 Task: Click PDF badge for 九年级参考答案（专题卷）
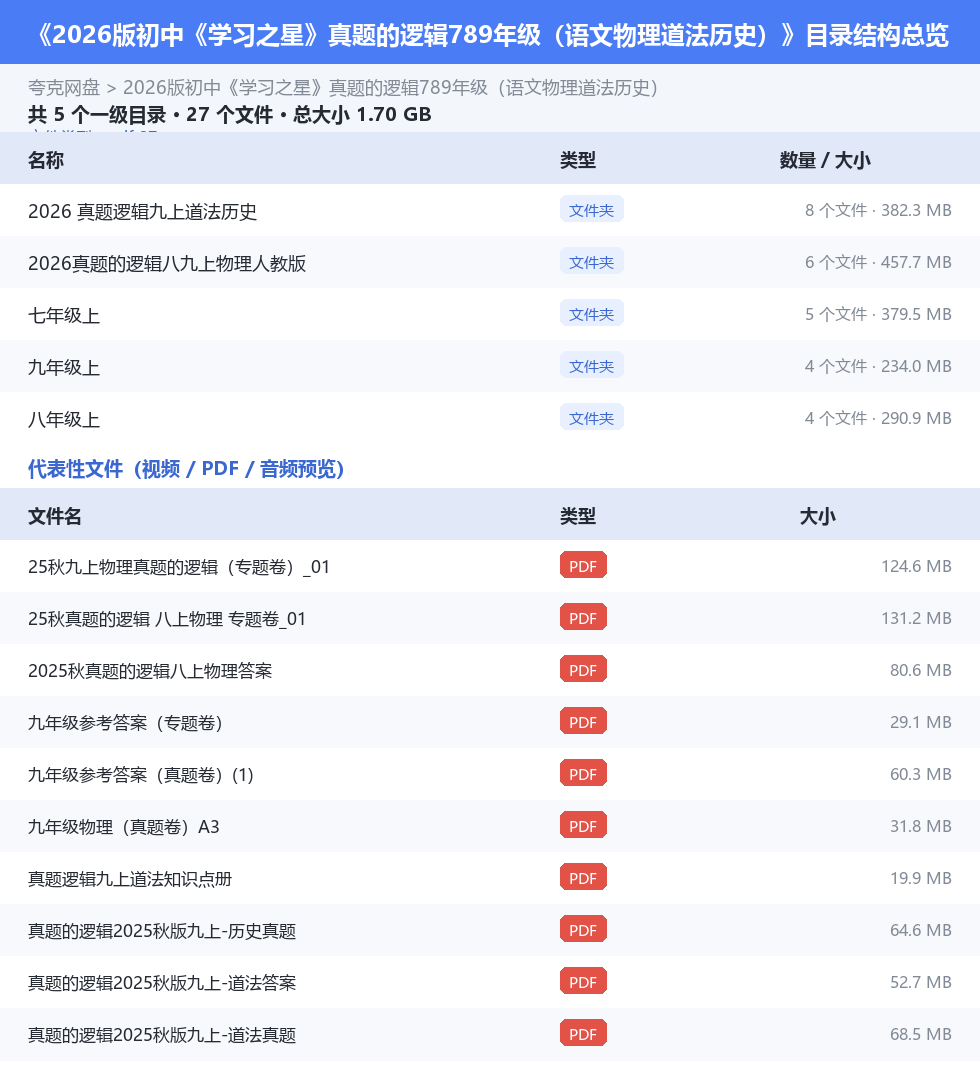pos(583,722)
